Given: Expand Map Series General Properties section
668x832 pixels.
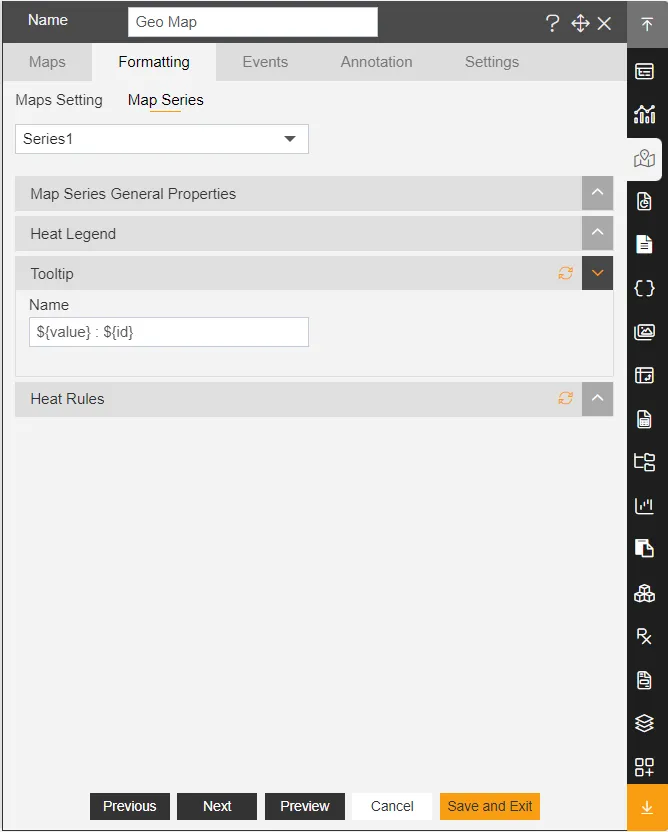Looking at the screenshot, I should tap(597, 193).
